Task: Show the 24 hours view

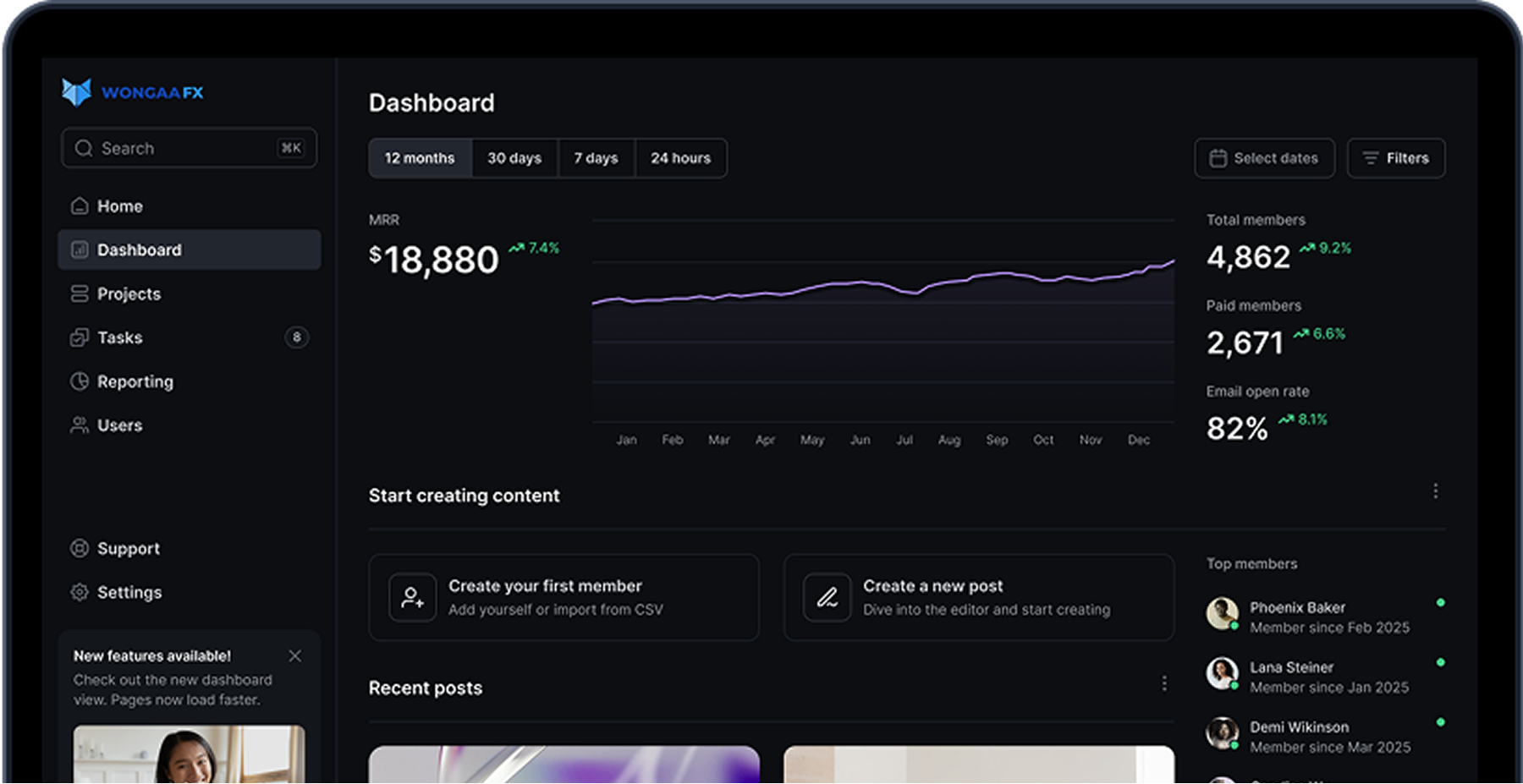Action: point(680,158)
